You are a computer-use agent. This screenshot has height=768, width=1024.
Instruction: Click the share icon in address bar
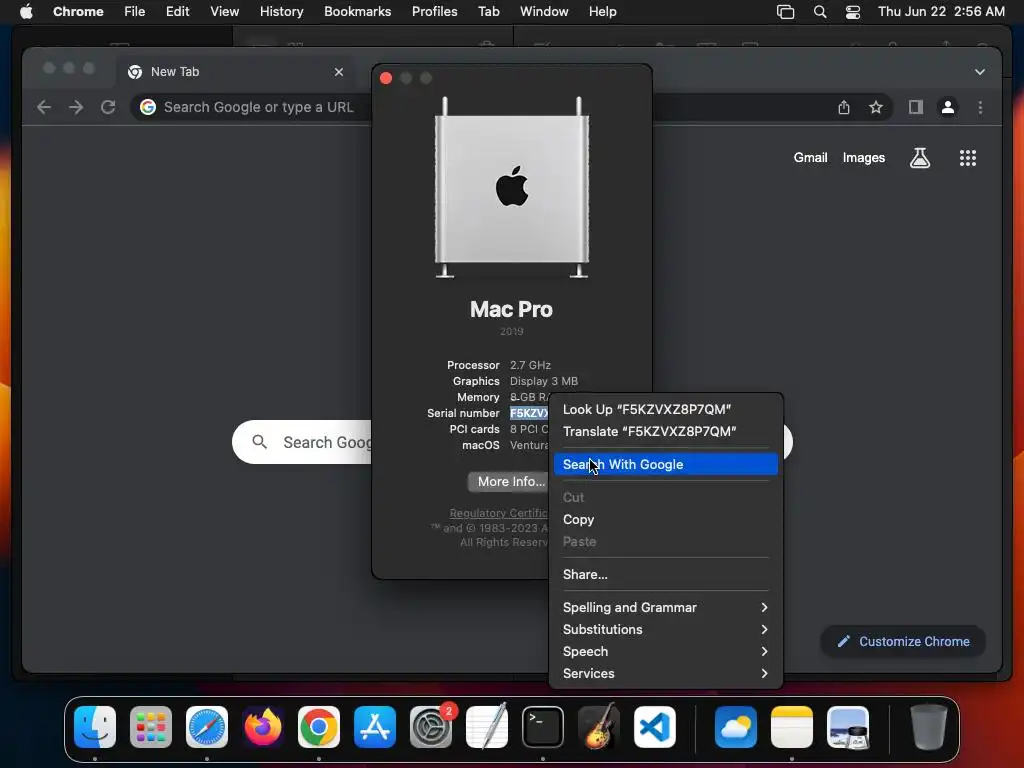coord(844,107)
